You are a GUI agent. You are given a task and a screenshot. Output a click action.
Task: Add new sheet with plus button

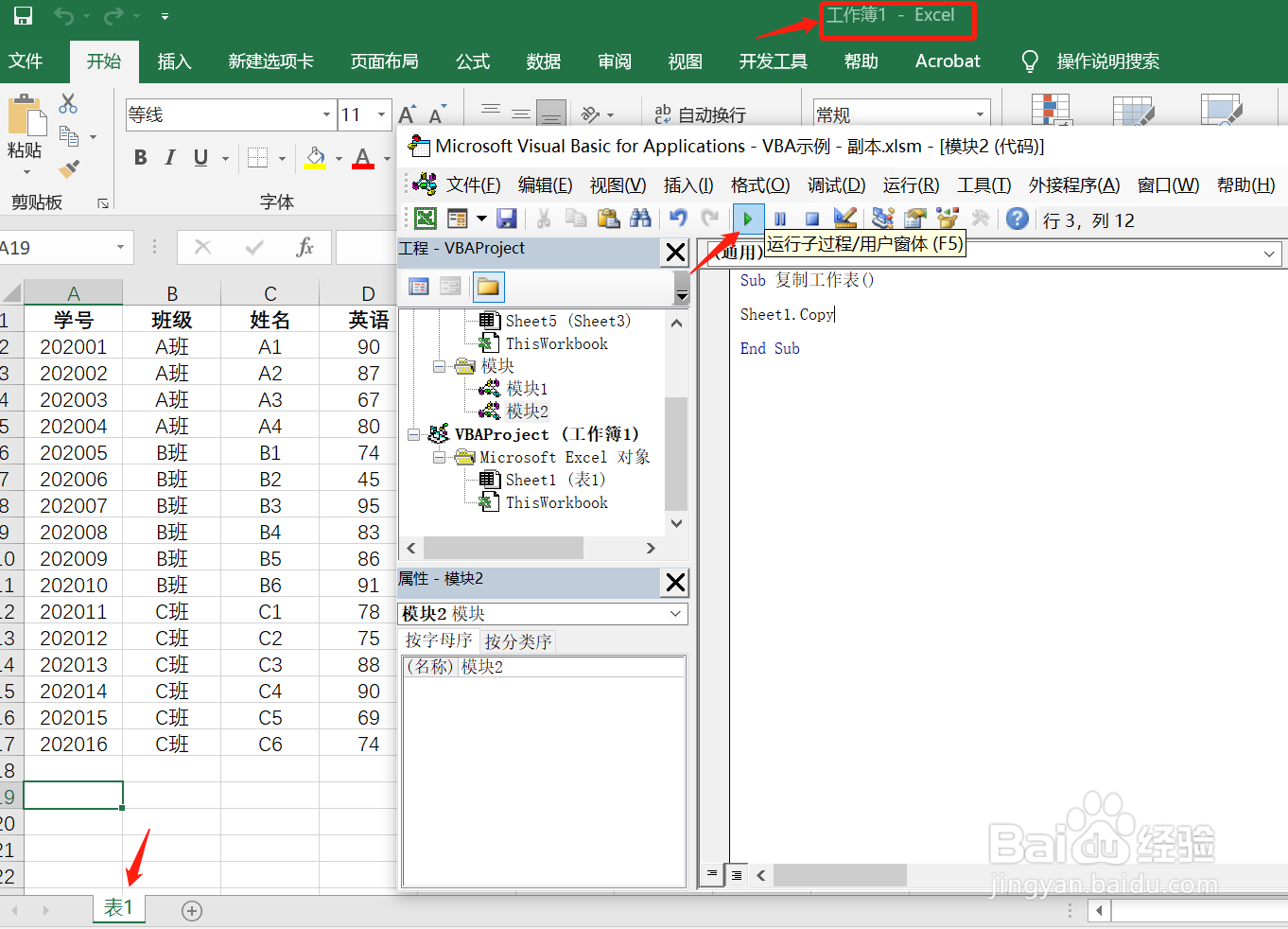coord(192,911)
